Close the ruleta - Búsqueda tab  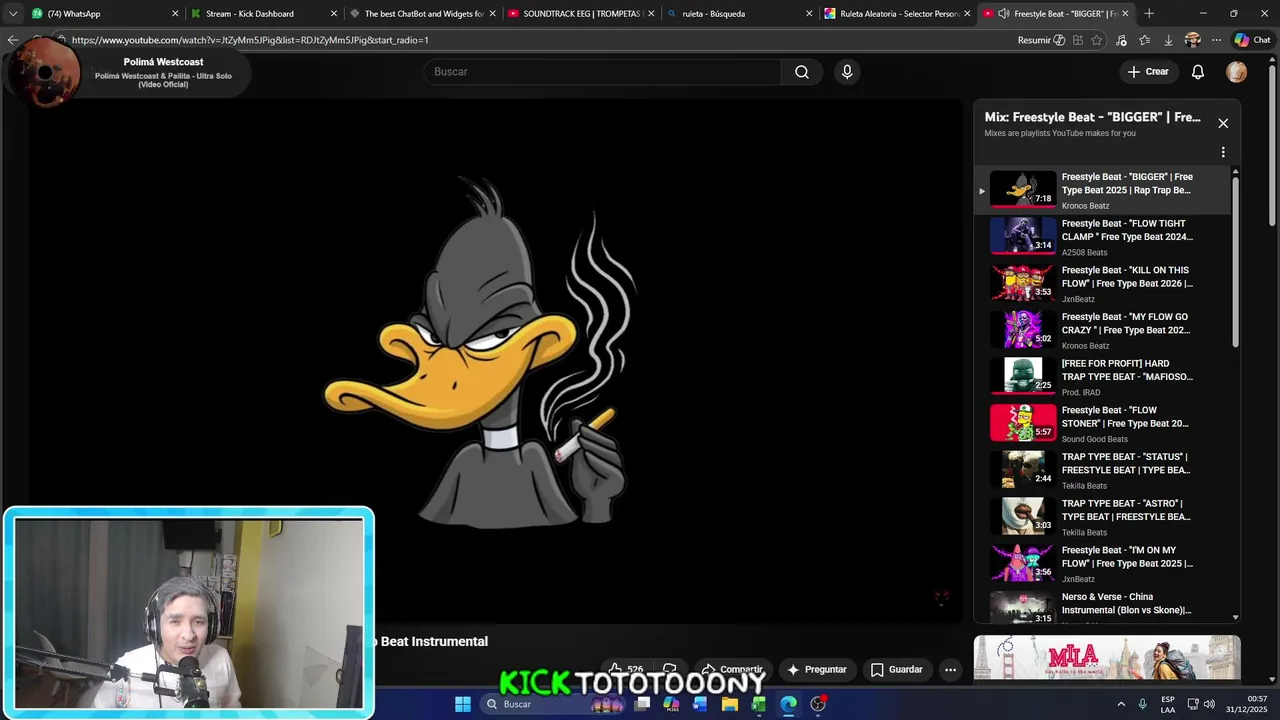pyautogui.click(x=809, y=14)
